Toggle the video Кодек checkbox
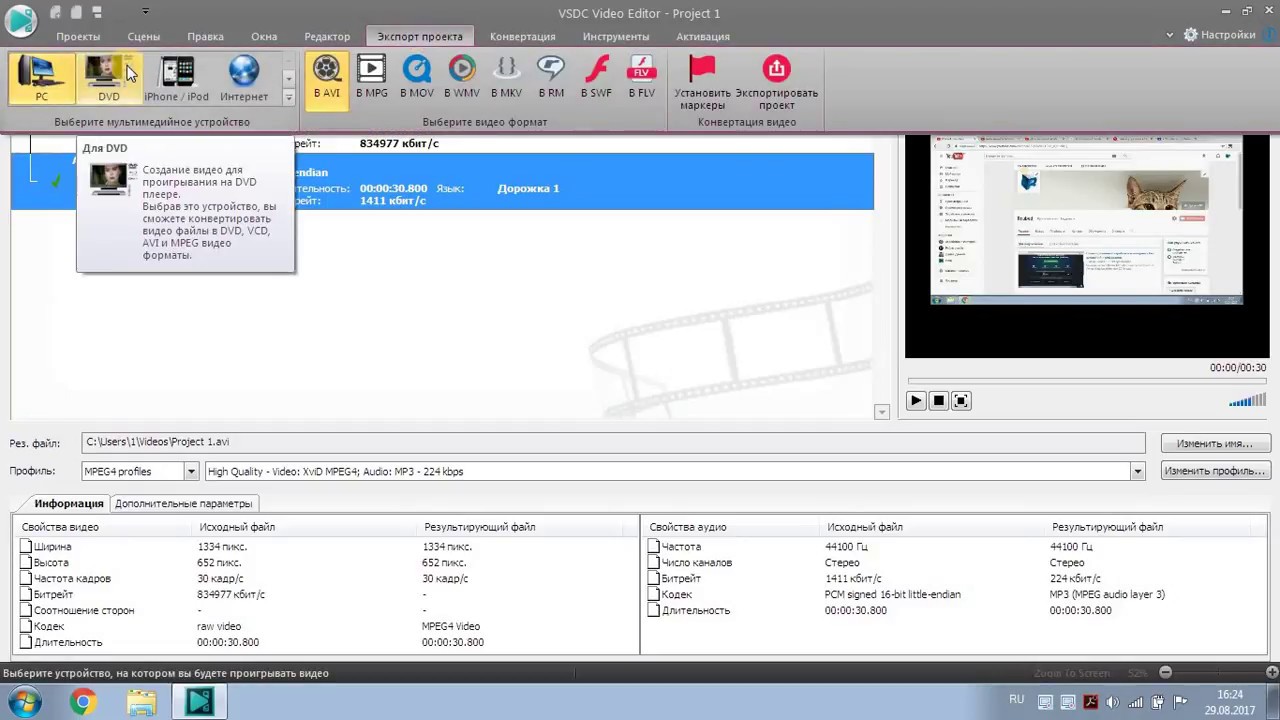Image resolution: width=1280 pixels, height=720 pixels. click(x=26, y=627)
